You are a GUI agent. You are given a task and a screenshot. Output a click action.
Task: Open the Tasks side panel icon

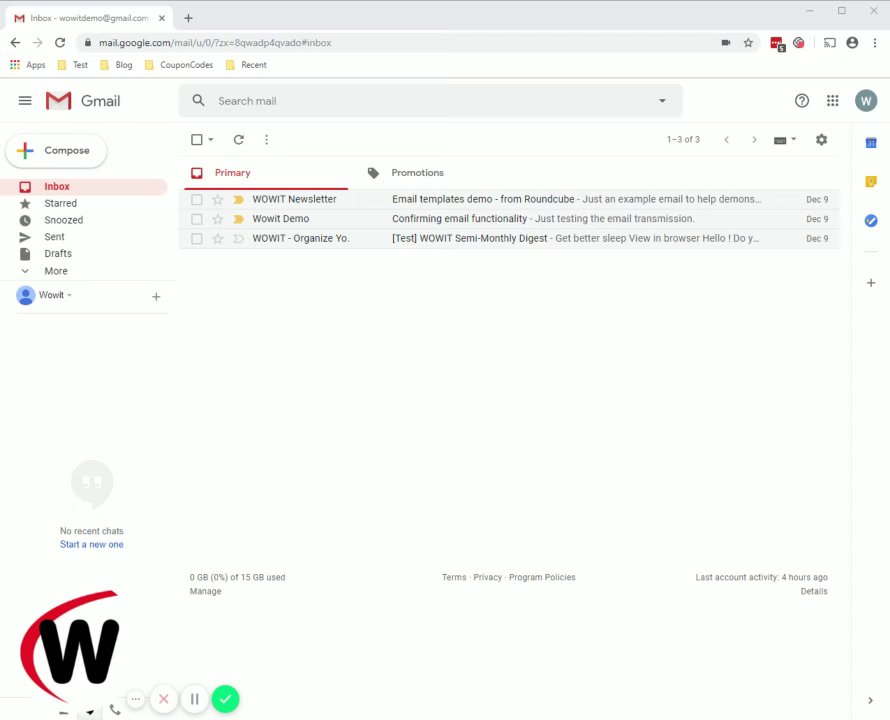(x=871, y=220)
